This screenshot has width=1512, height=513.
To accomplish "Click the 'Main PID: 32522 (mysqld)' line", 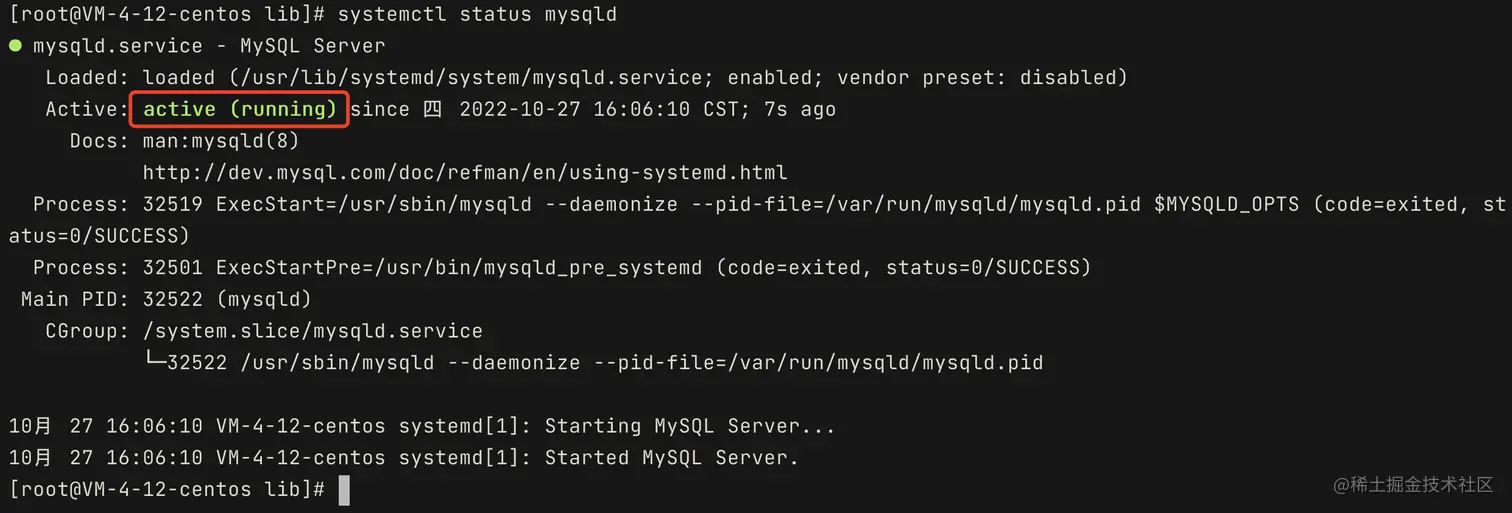I will [x=166, y=299].
